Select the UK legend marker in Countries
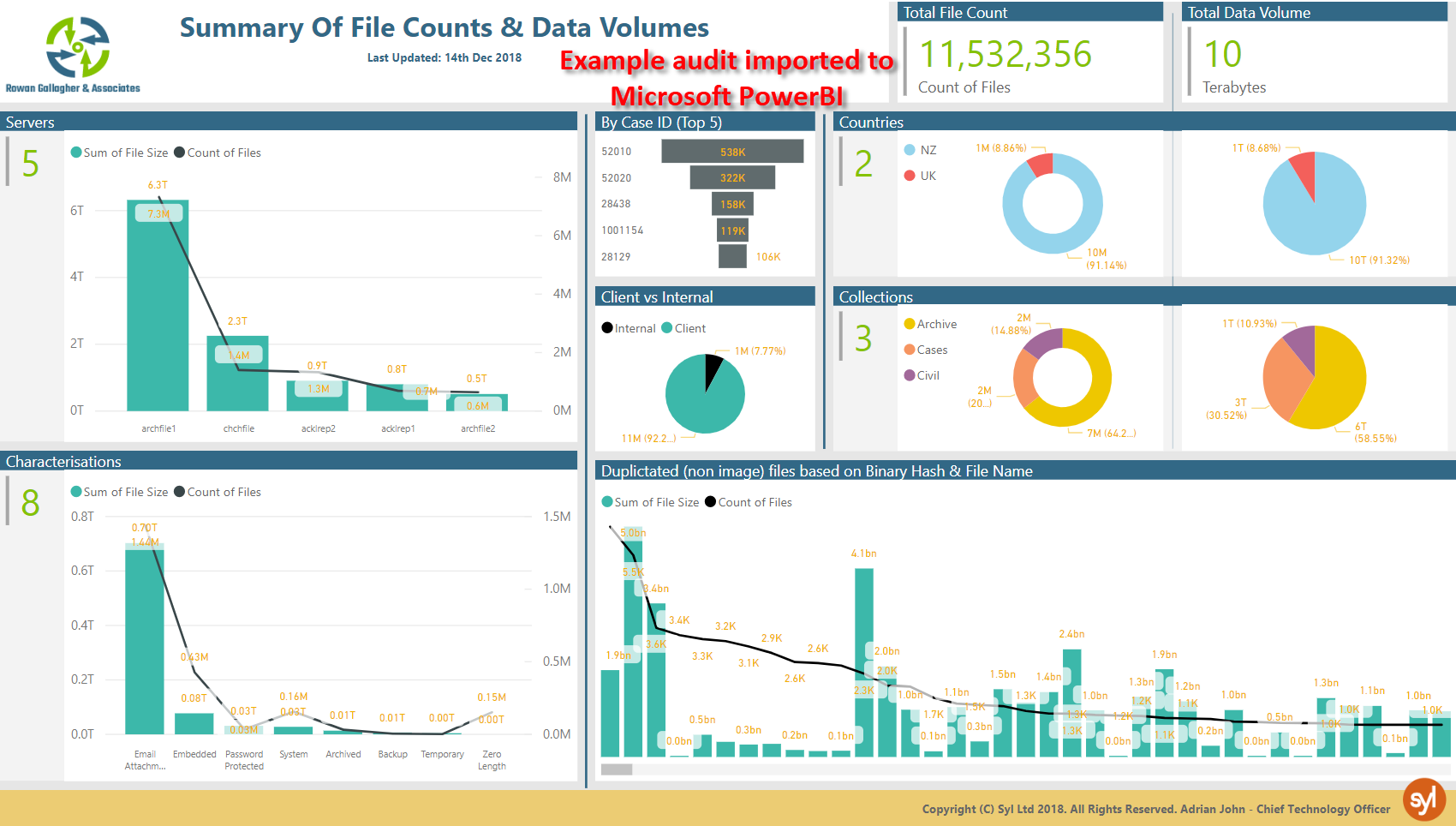Screen dimensions: 1456x826 point(910,176)
